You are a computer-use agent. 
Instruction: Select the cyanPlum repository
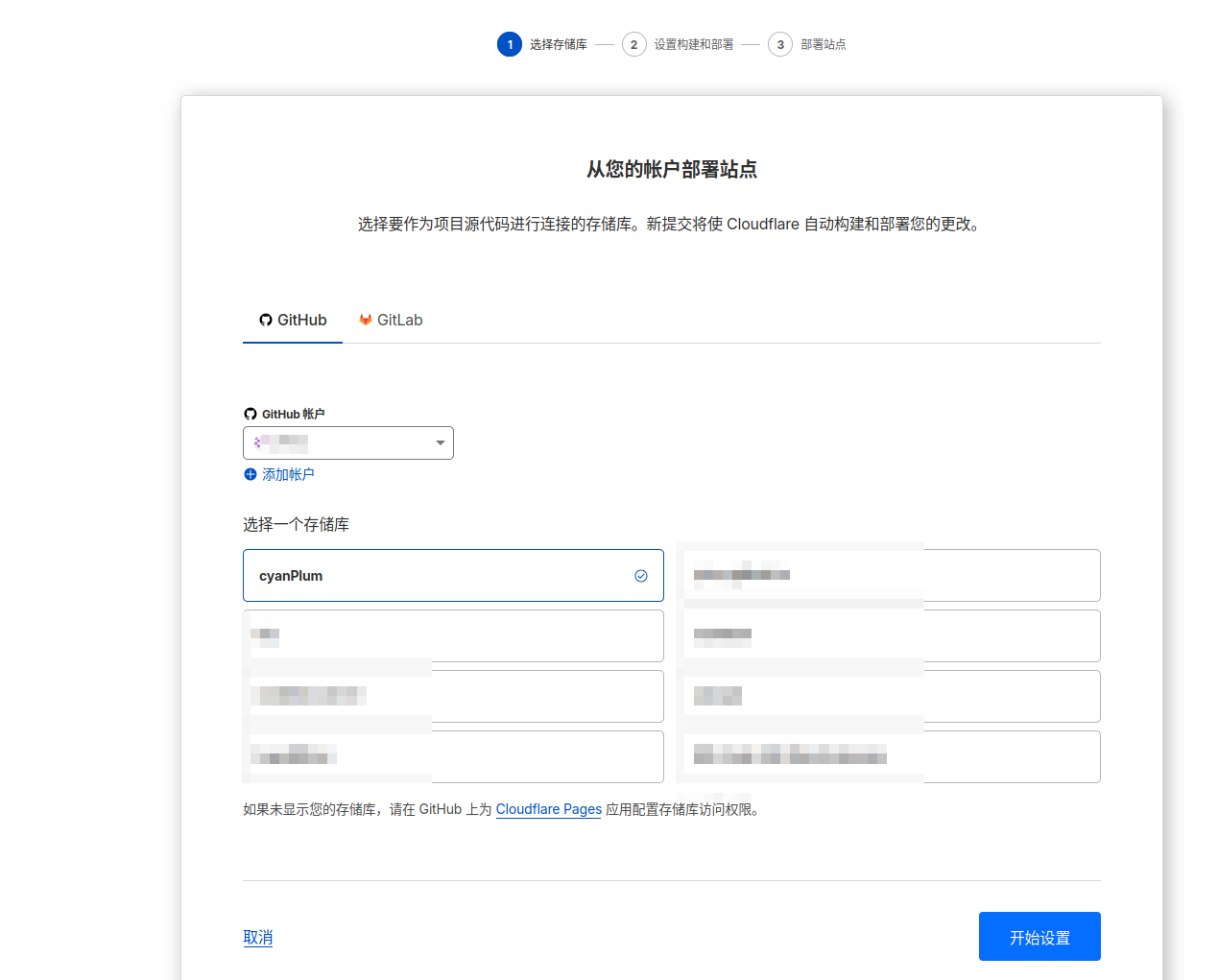pyautogui.click(x=453, y=575)
